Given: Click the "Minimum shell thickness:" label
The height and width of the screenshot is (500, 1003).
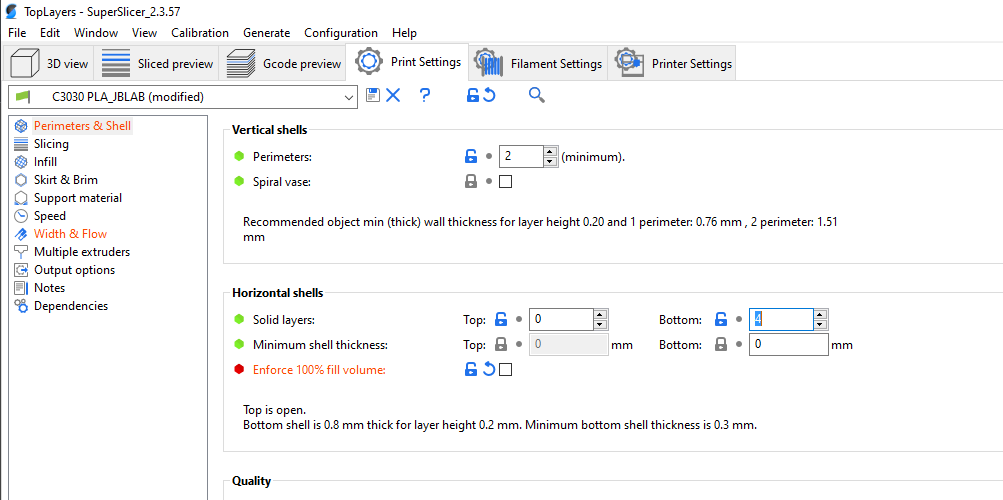Looking at the screenshot, I should (x=320, y=345).
